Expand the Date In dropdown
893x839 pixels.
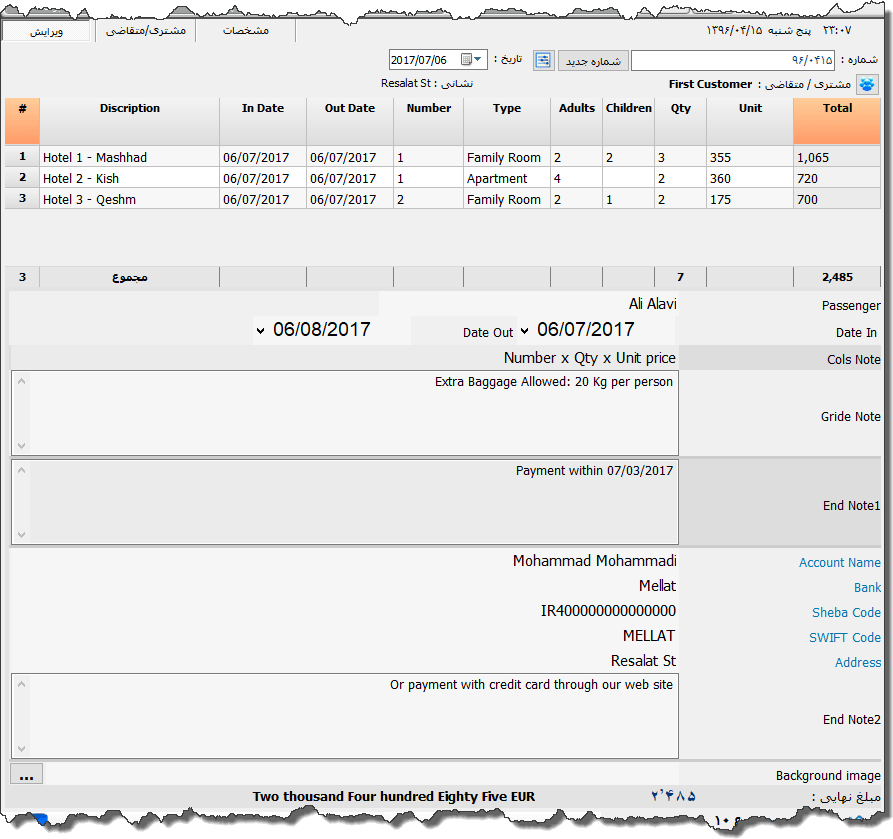[524, 332]
